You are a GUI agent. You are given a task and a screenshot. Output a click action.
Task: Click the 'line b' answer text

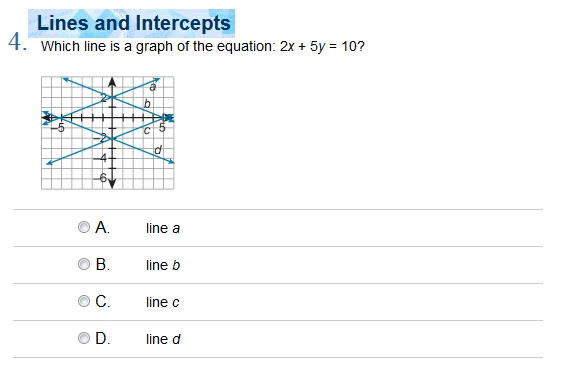pos(163,265)
